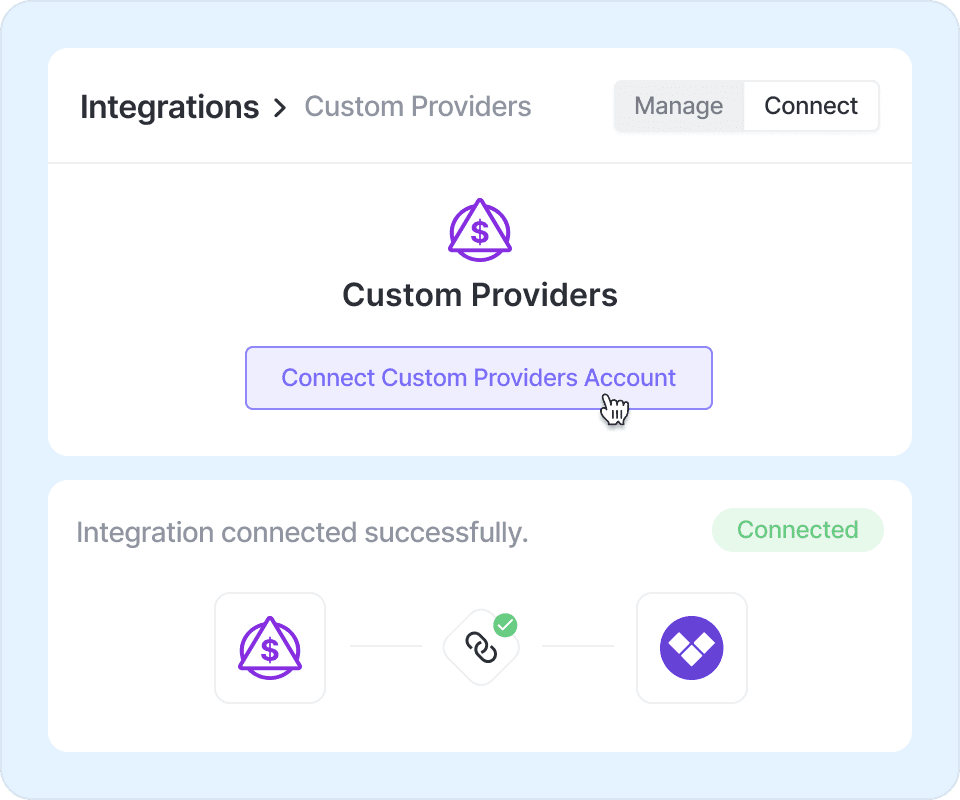Click the connector line left of the link icon
The height and width of the screenshot is (800, 960).
click(385, 646)
